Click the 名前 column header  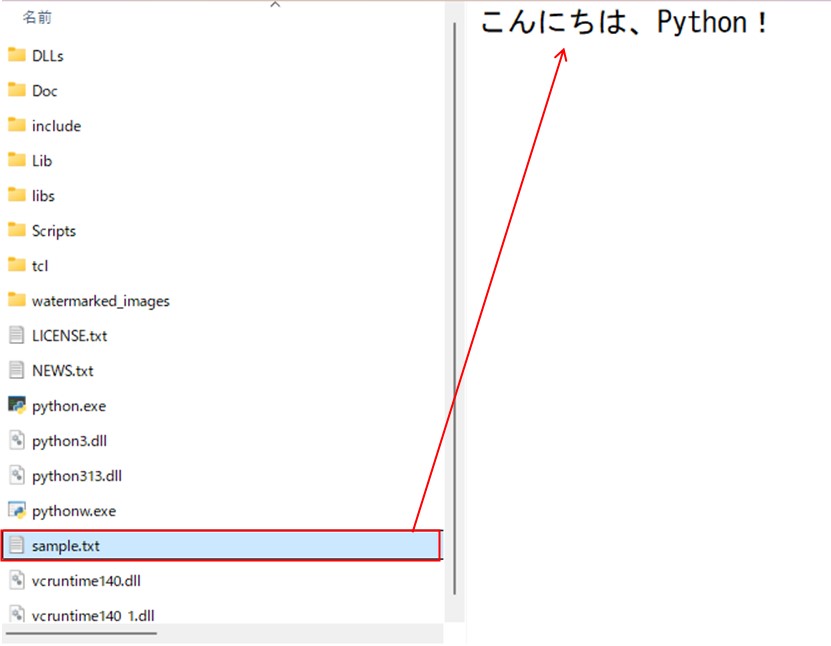[x=37, y=18]
